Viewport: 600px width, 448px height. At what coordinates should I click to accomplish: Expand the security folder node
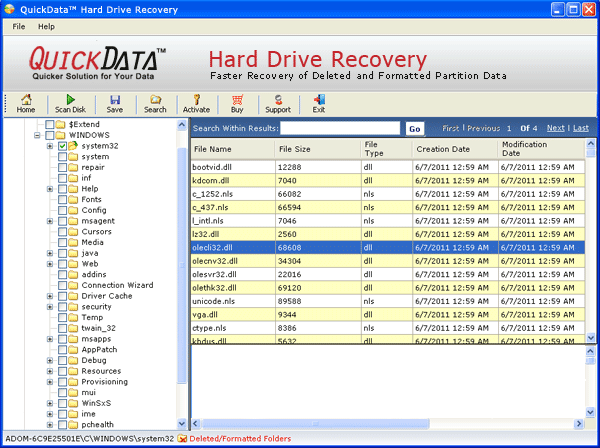[50, 306]
